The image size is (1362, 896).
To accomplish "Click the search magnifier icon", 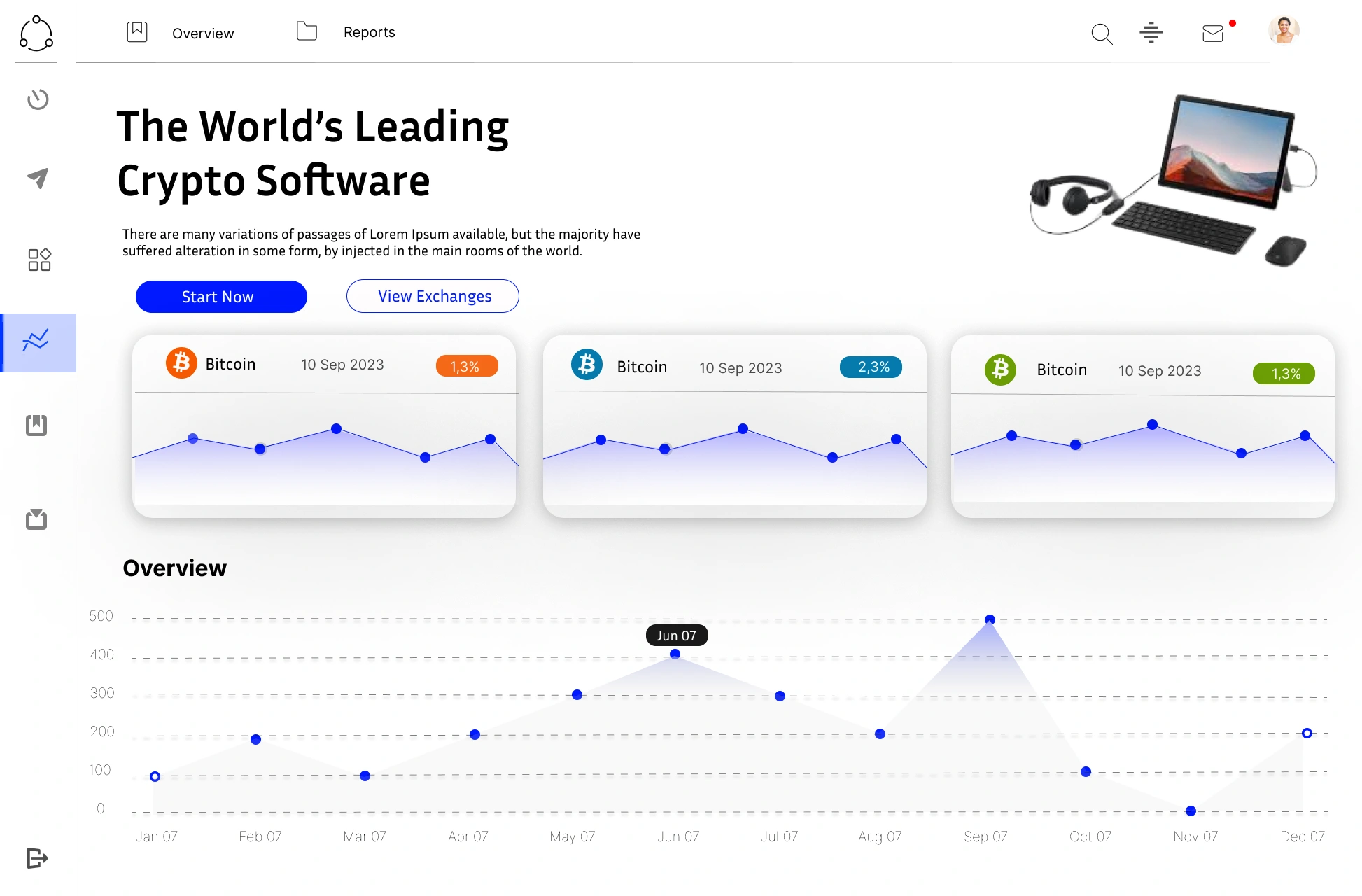I will point(1102,34).
